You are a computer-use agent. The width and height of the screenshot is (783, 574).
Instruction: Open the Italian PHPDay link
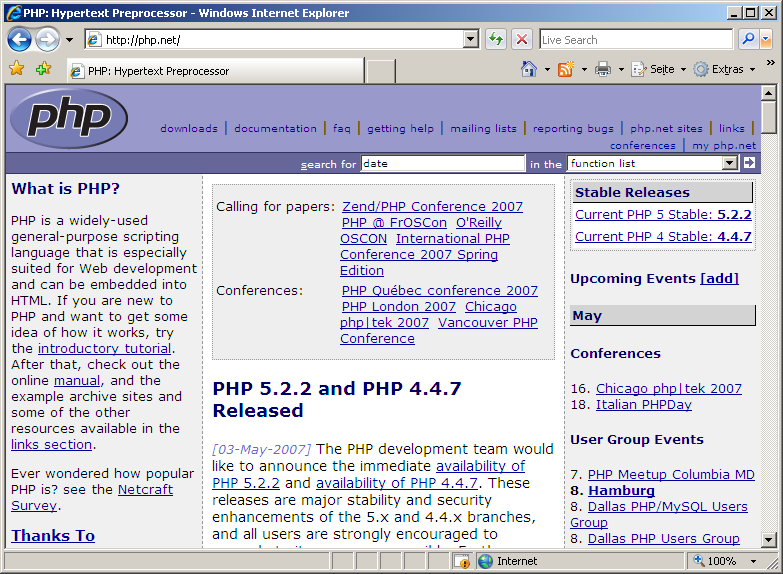click(x=644, y=405)
